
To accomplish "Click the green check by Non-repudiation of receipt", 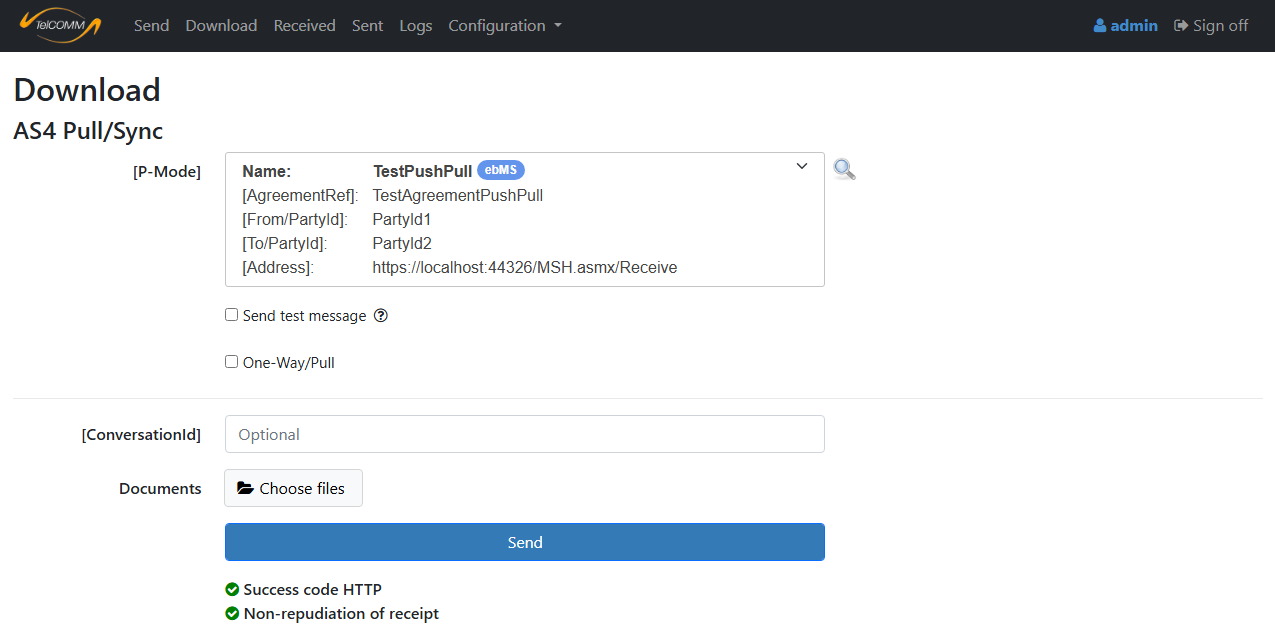I will pyautogui.click(x=232, y=614).
